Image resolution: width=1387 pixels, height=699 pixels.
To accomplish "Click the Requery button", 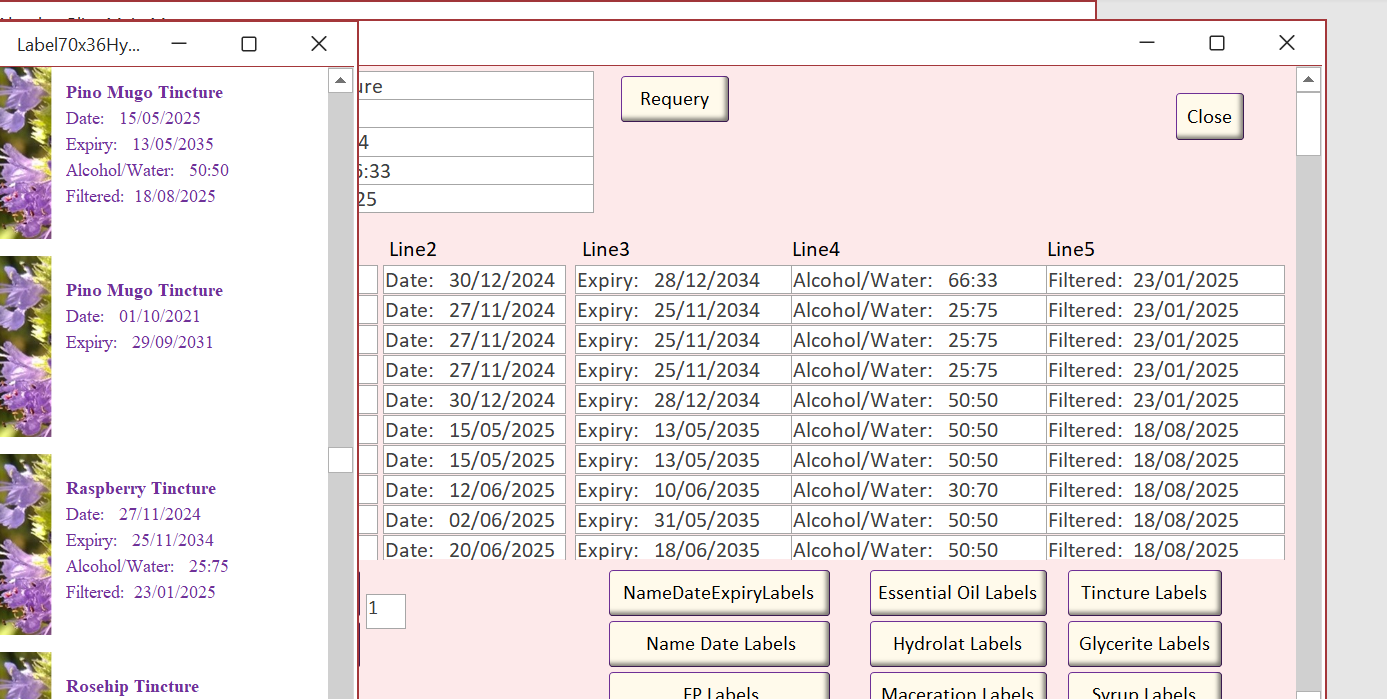I will pos(674,99).
